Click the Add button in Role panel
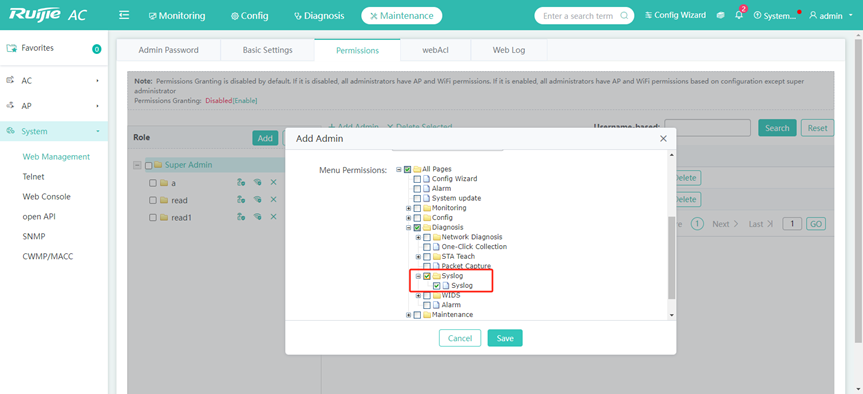 tap(265, 138)
